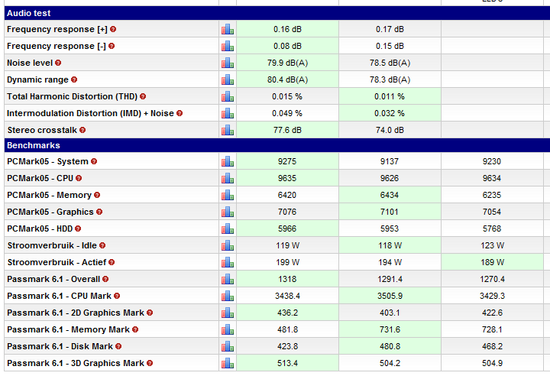The image size is (550, 376).
Task: Open help icon beside Total Harmonic Distortion (THD)
Action: click(143, 96)
